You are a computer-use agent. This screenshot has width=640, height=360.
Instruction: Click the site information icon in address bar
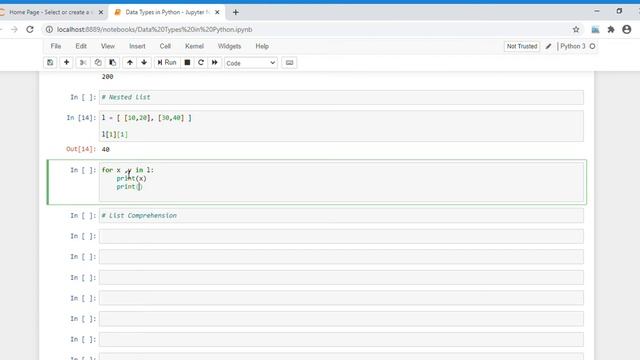pos(49,29)
